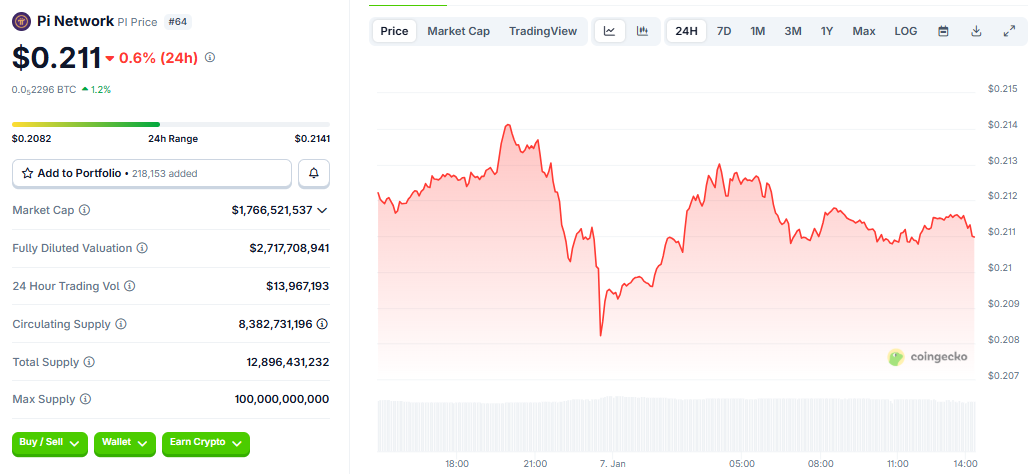
Task: Open the calendar date range picker
Action: point(943,31)
